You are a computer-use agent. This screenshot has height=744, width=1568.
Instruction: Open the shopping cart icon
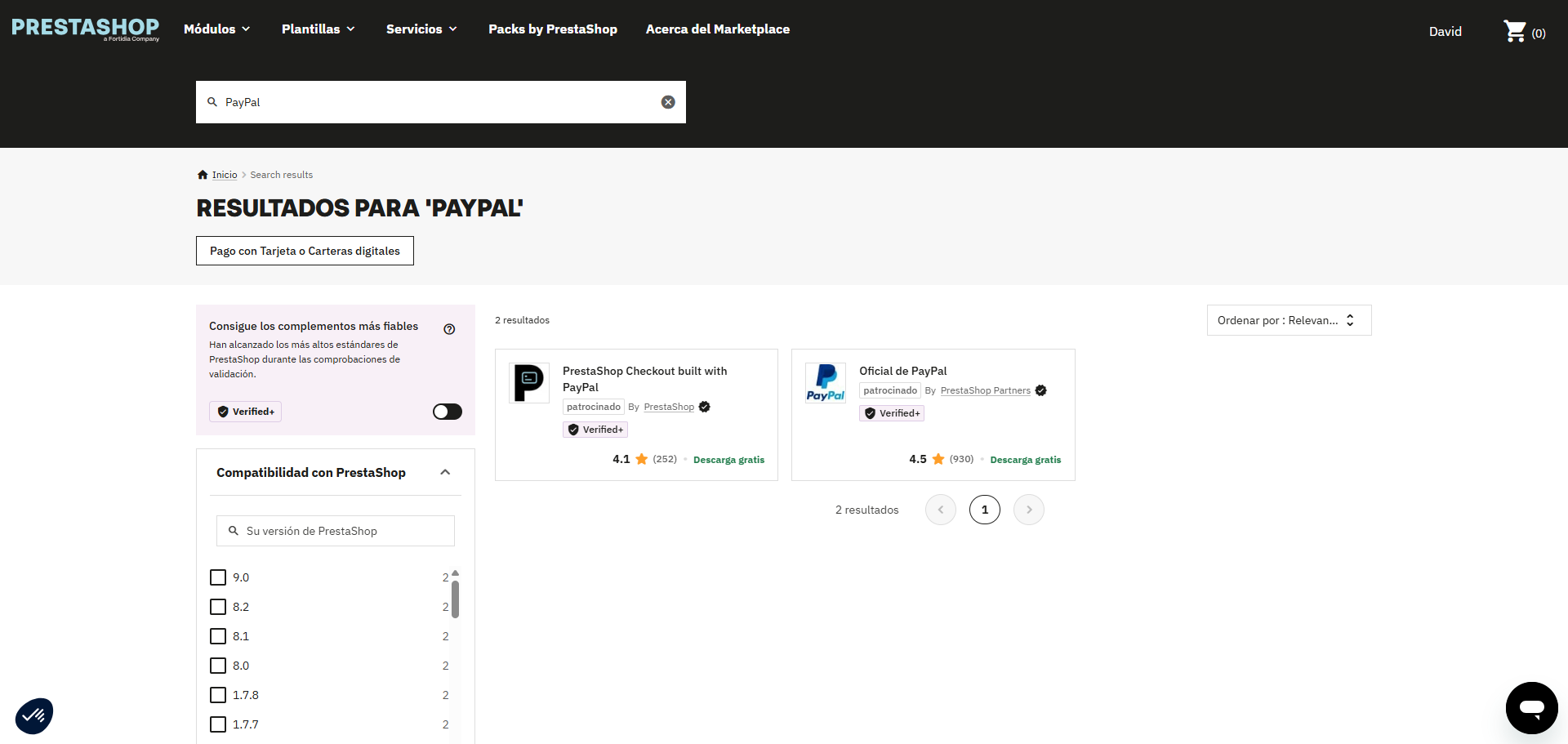pos(1515,31)
